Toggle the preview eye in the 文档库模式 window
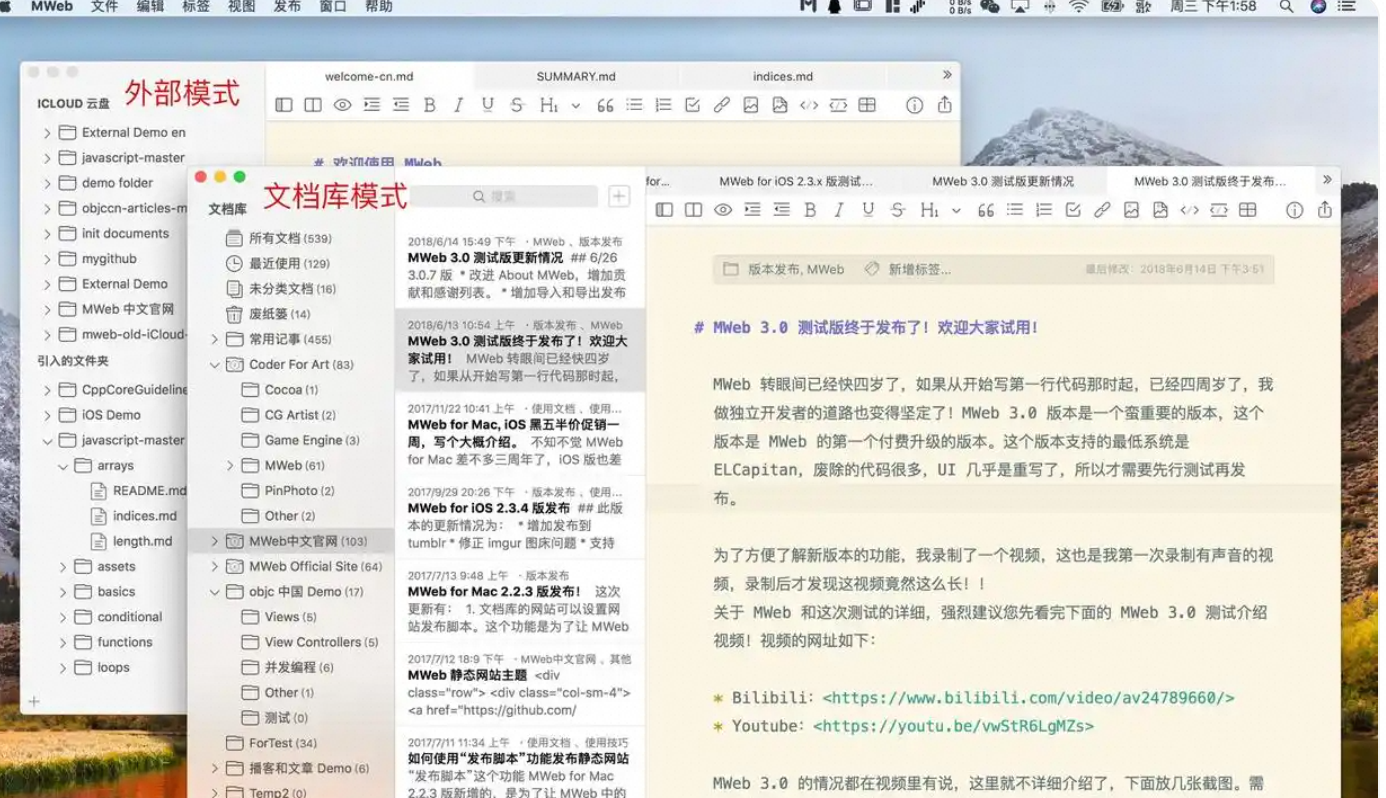The width and height of the screenshot is (1386, 798). coord(723,210)
